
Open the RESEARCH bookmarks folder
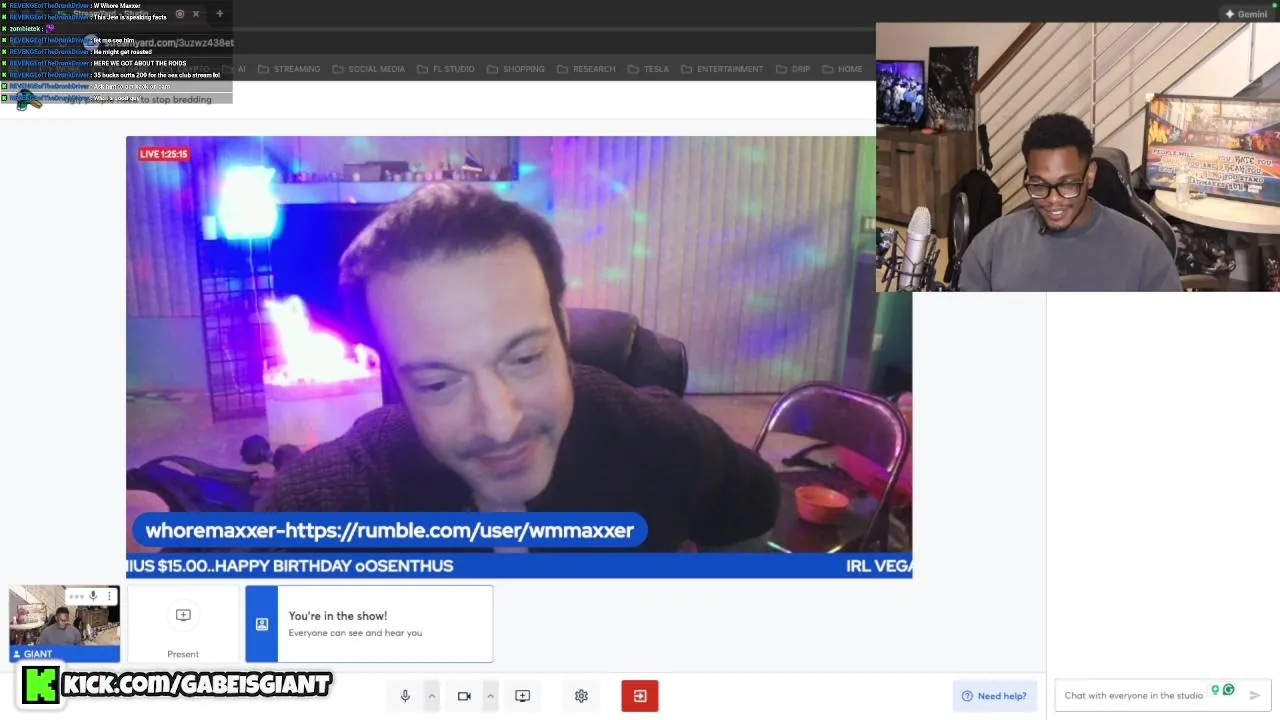586,69
